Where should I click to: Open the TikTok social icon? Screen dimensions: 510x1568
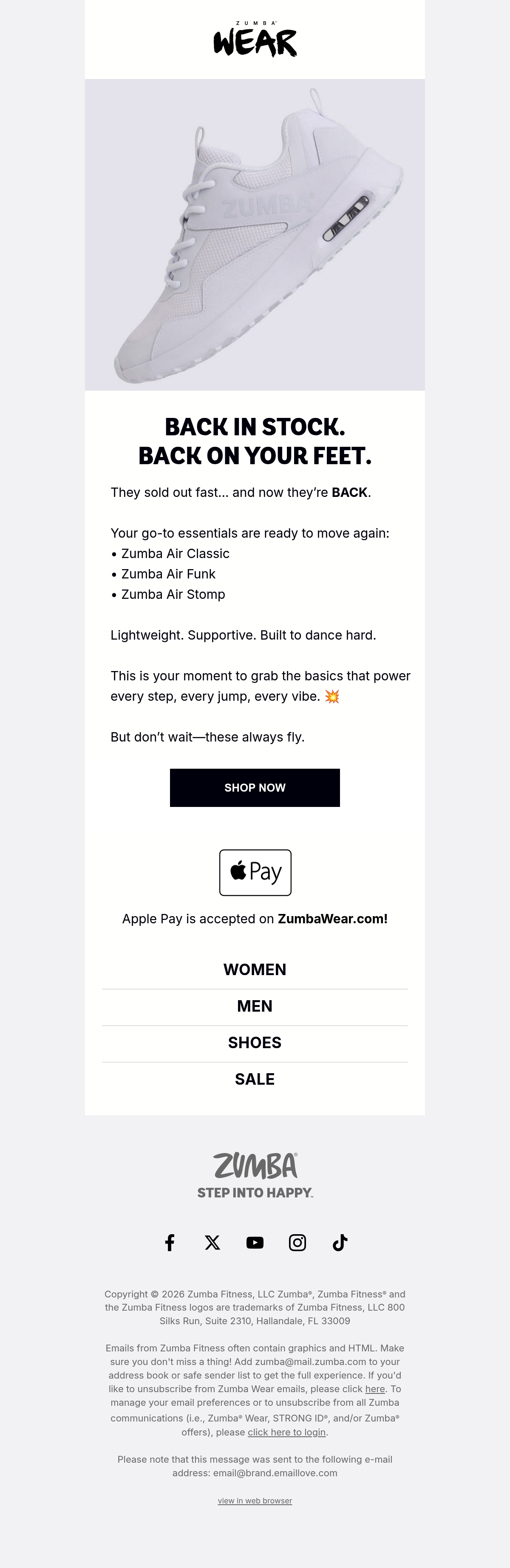340,1242
